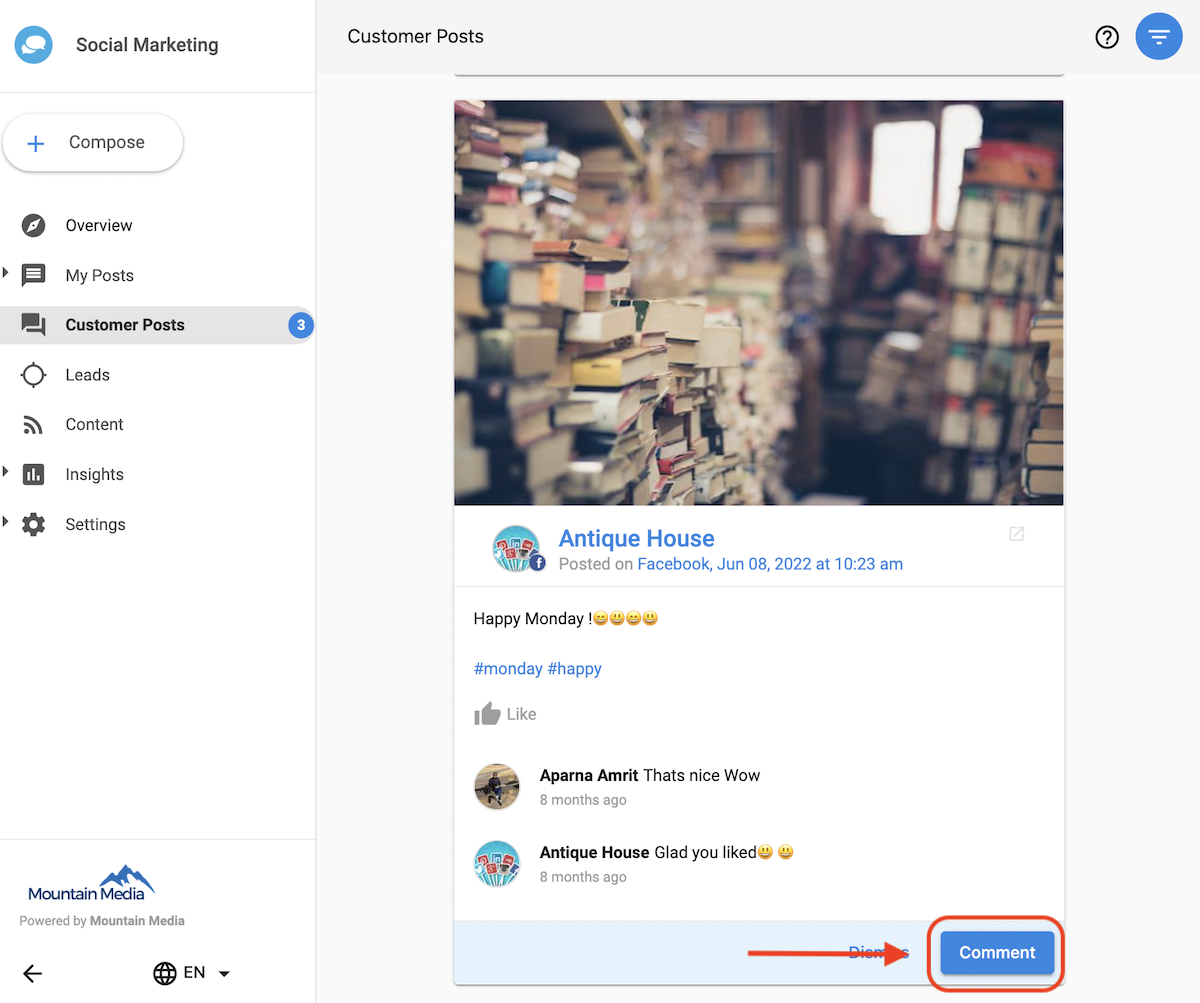The image size is (1200, 1003).
Task: Click the Like text on post
Action: click(522, 714)
